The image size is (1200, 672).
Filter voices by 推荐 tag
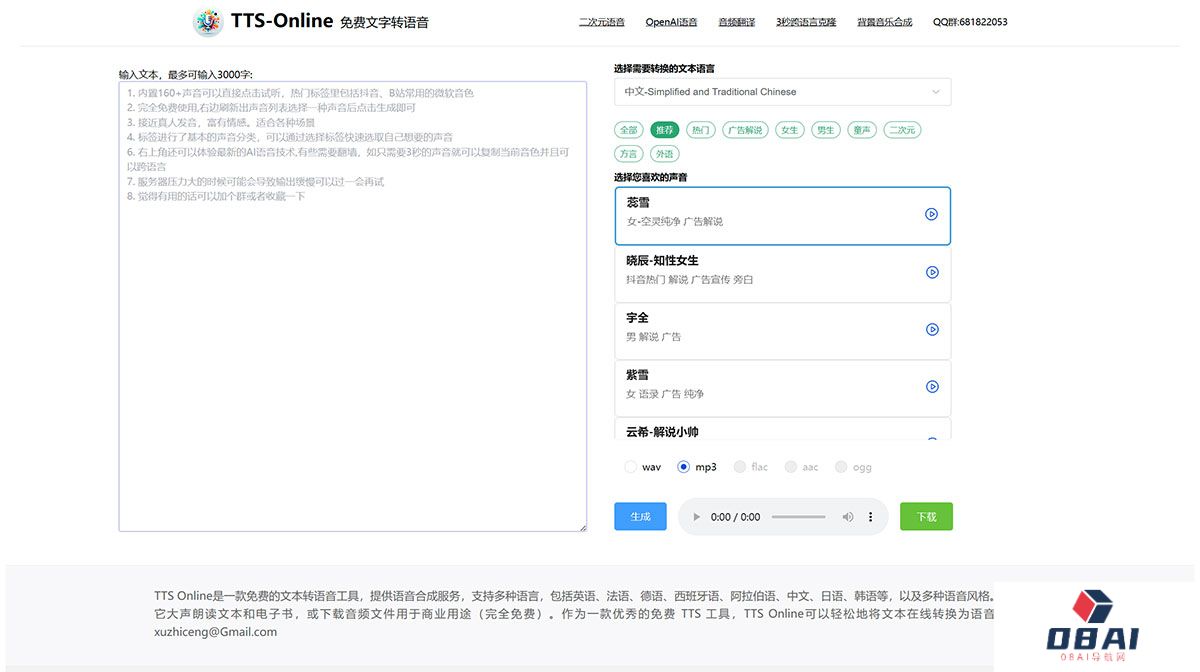click(664, 130)
